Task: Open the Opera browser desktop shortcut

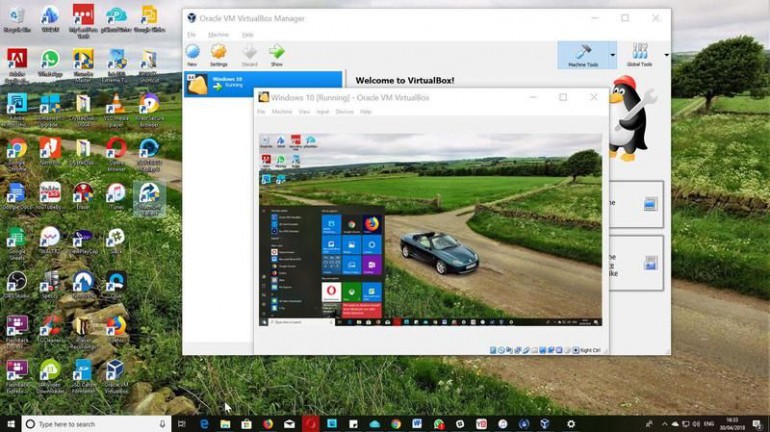Action: [116, 154]
